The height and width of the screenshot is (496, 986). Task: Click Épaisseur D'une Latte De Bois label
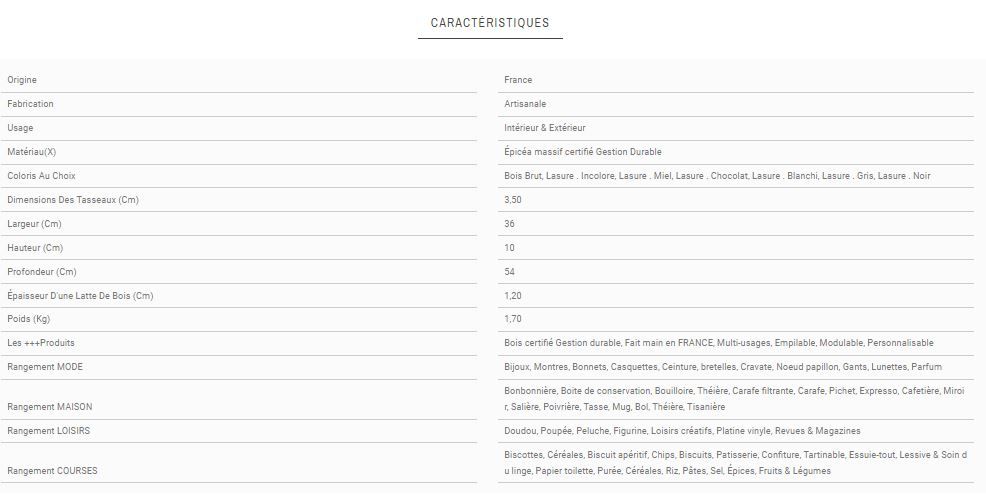[80, 296]
